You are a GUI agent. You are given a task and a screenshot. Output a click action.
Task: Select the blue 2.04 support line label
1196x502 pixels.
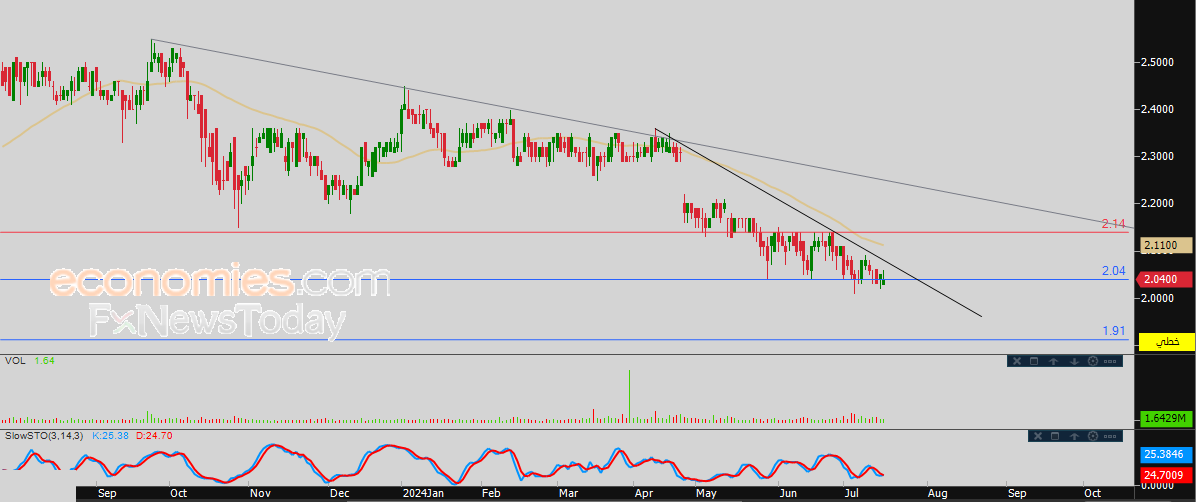(x=1114, y=271)
